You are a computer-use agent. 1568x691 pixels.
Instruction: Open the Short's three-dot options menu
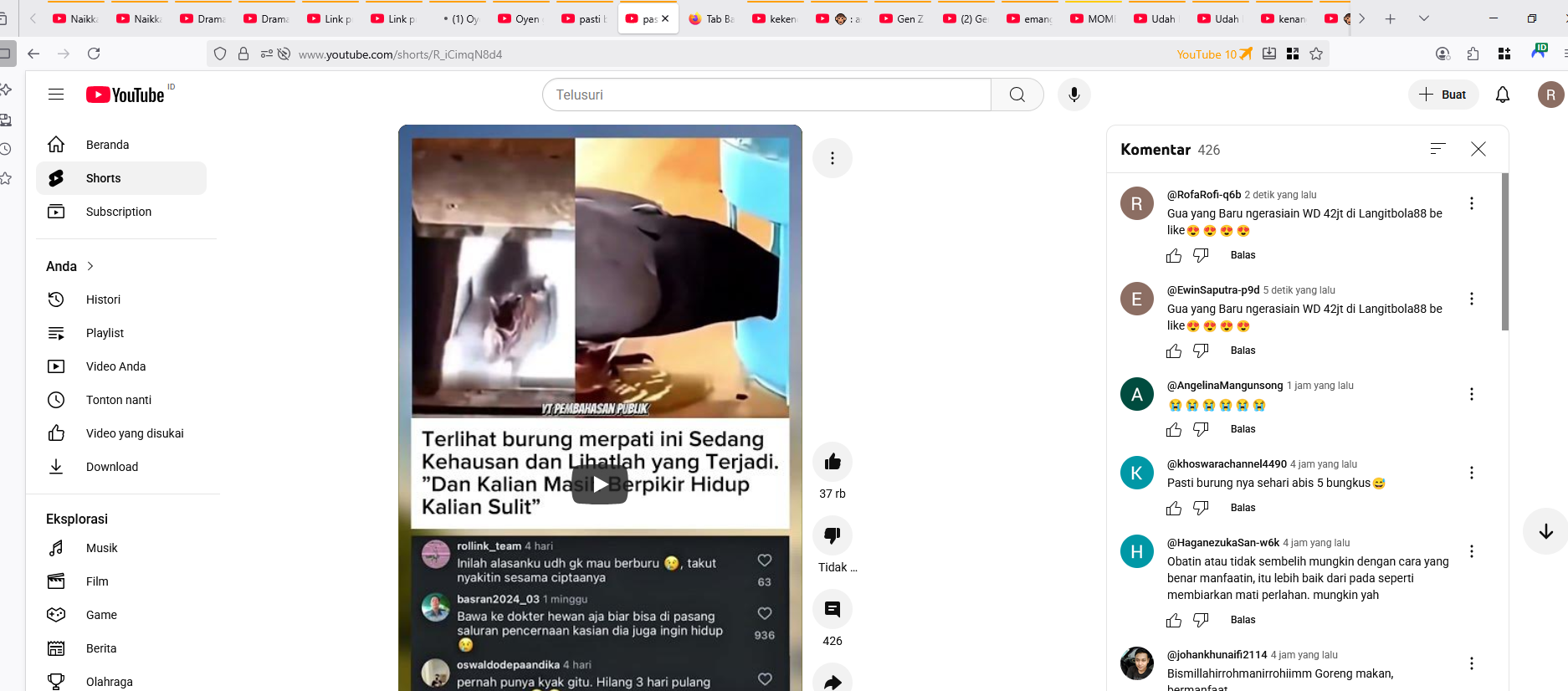pyautogui.click(x=833, y=158)
